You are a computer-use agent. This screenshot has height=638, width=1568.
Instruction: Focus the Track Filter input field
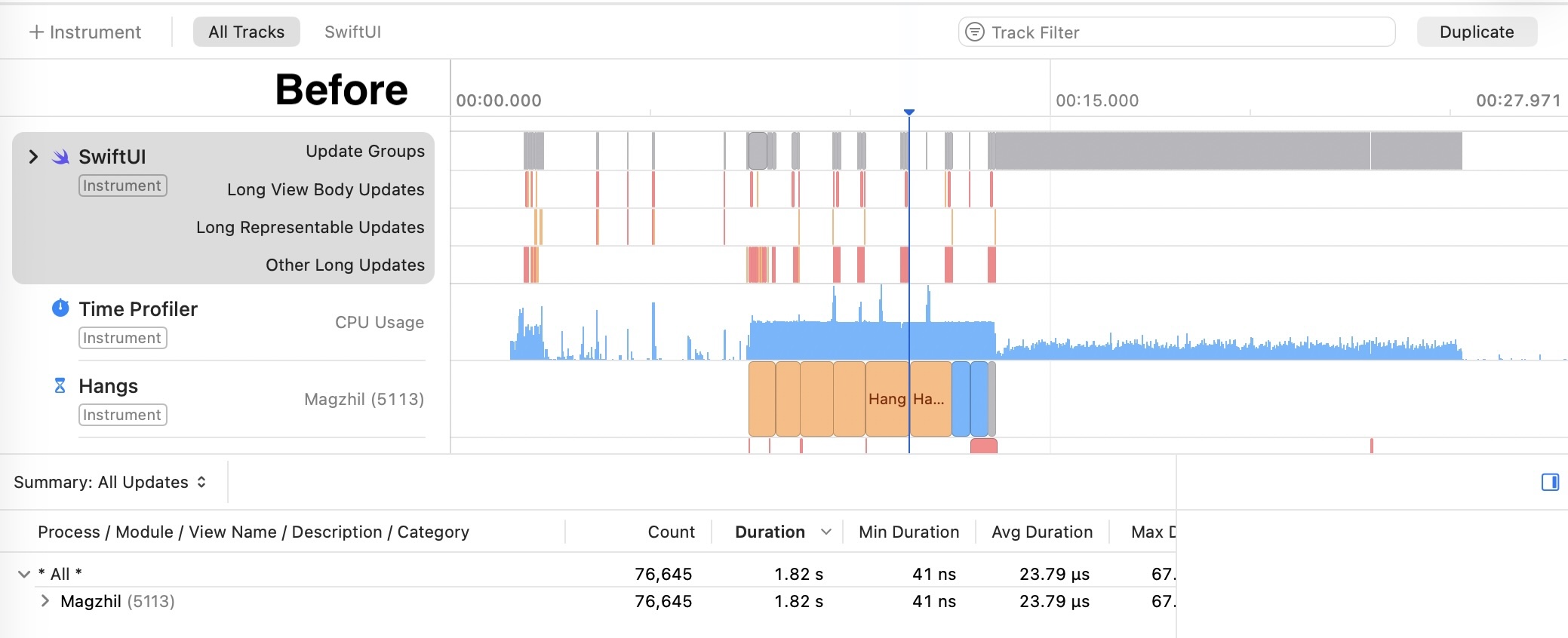coord(1176,32)
